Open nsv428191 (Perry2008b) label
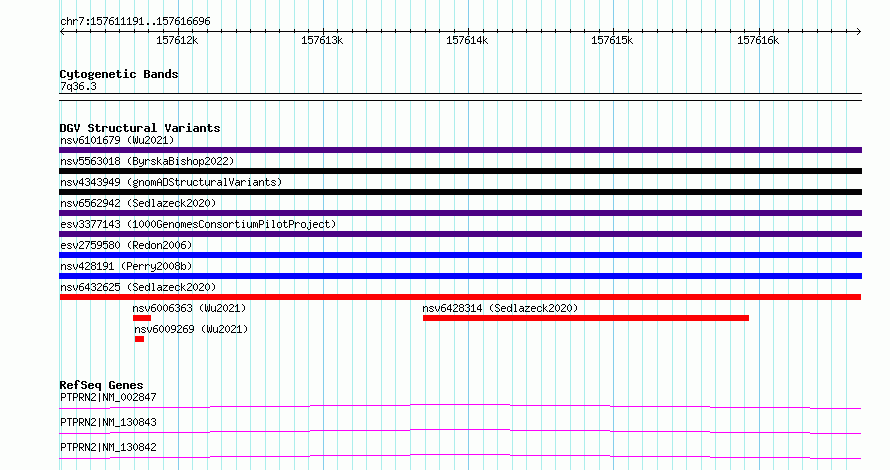Viewport: 890px width, 470px height. (126, 266)
